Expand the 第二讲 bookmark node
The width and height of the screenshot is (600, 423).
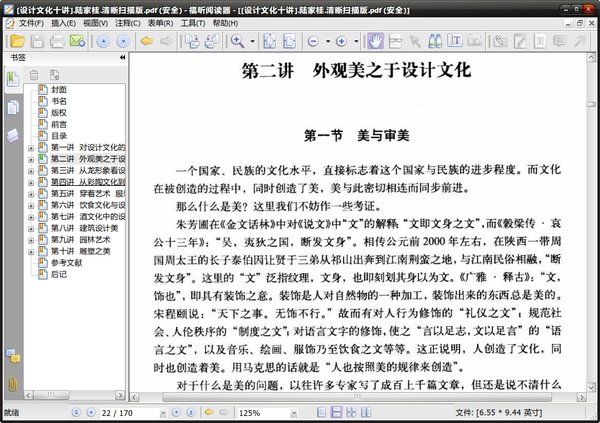point(31,159)
